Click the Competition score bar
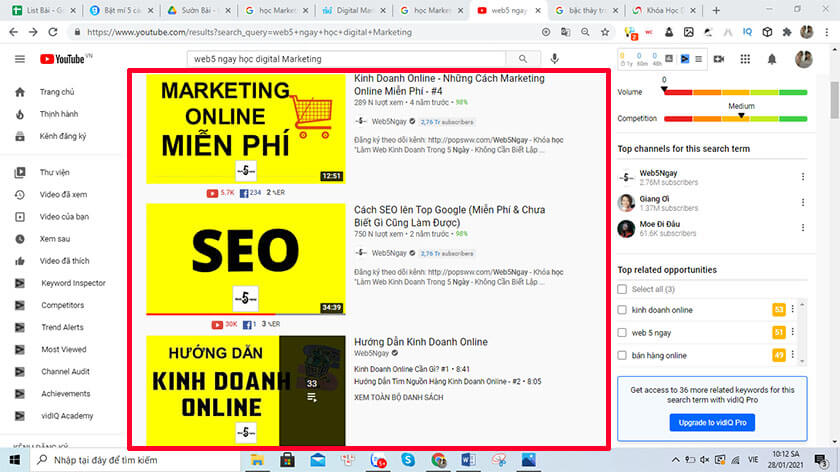Image resolution: width=840 pixels, height=472 pixels. tap(736, 118)
